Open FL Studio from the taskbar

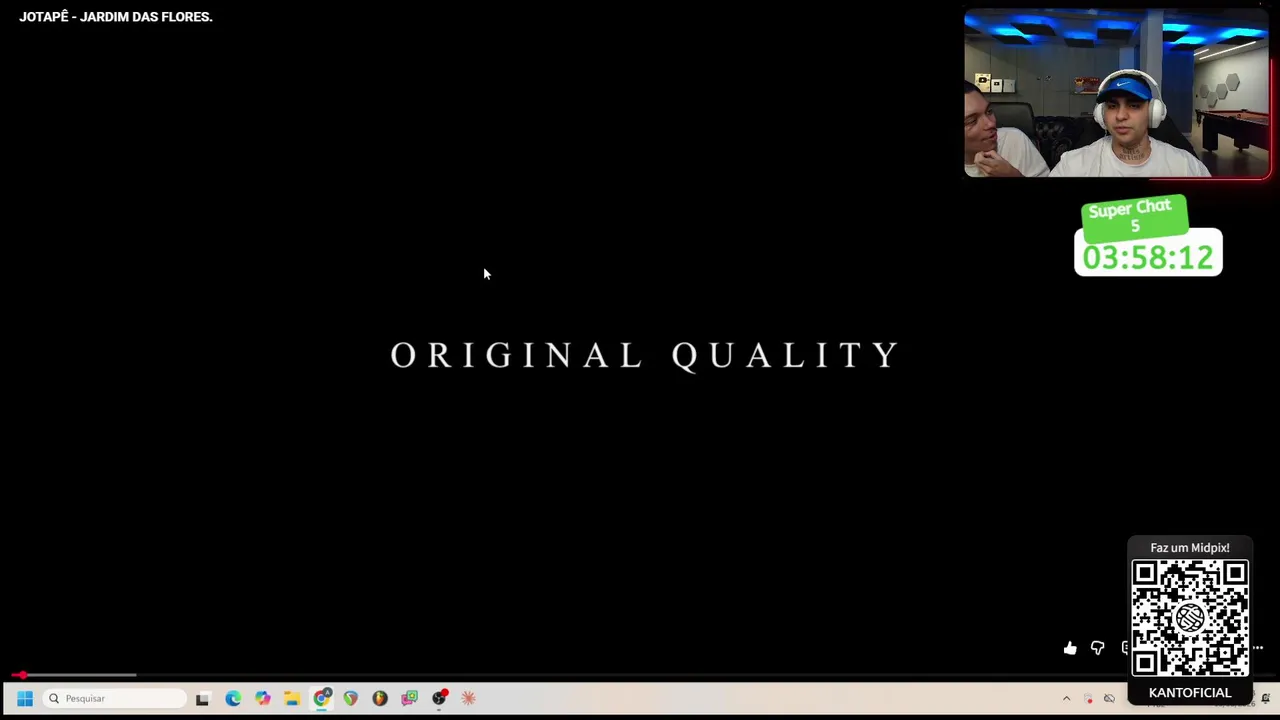[x=380, y=698]
